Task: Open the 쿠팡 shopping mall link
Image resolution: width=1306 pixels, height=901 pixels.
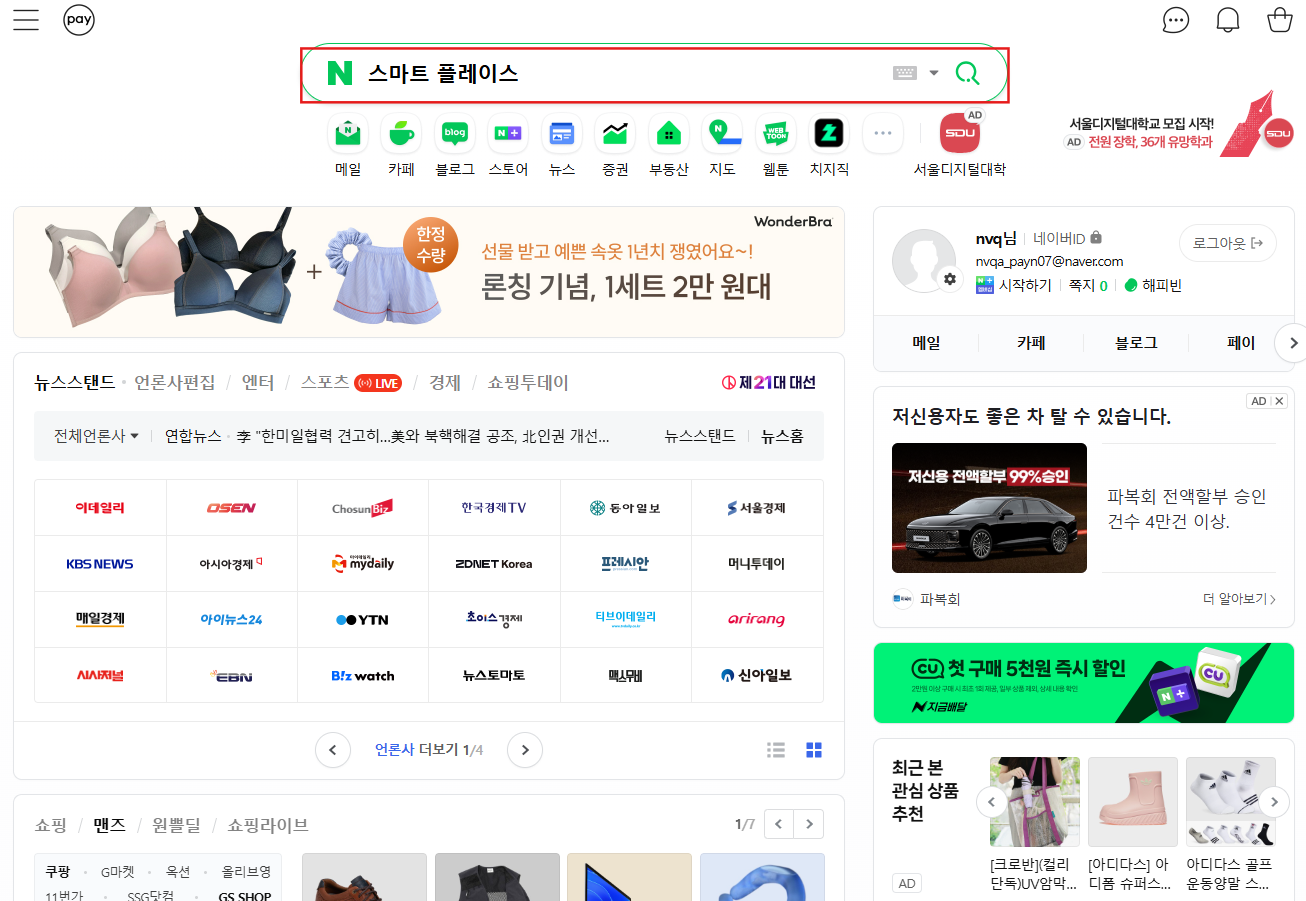Action: click(58, 872)
